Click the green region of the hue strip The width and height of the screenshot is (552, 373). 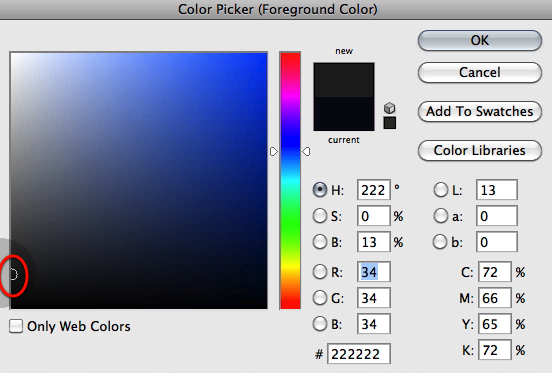[x=290, y=225]
